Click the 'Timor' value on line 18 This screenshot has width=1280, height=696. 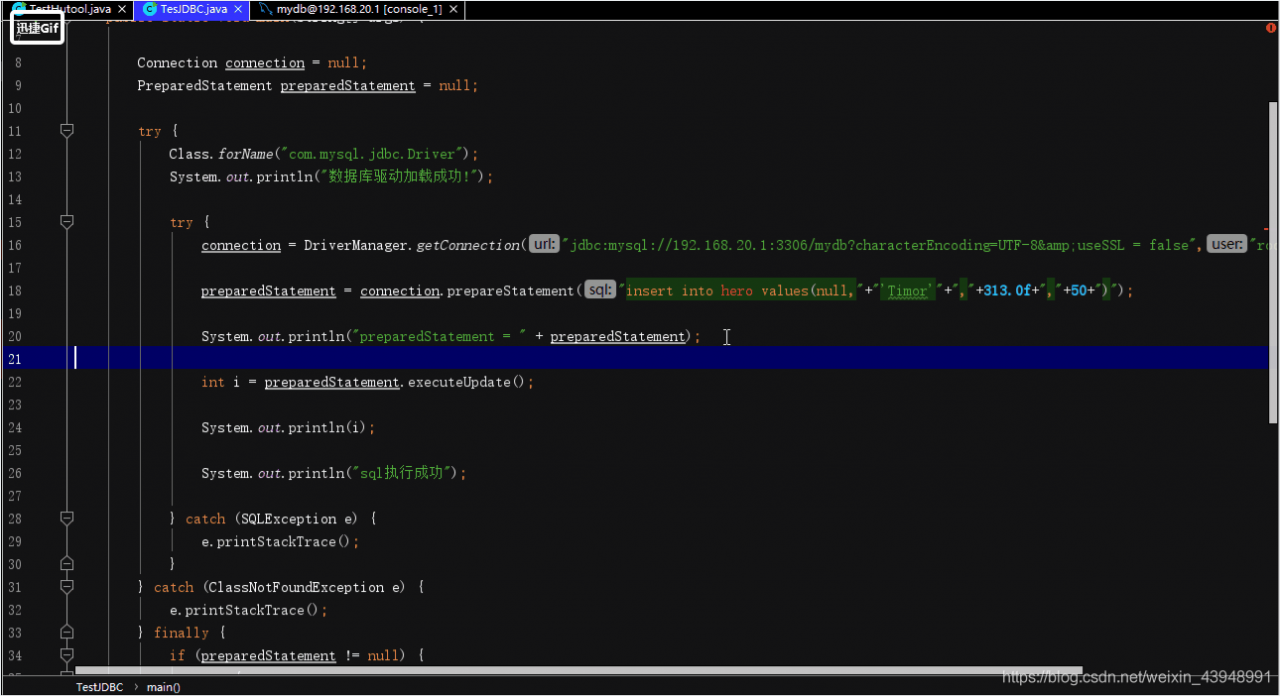click(908, 291)
